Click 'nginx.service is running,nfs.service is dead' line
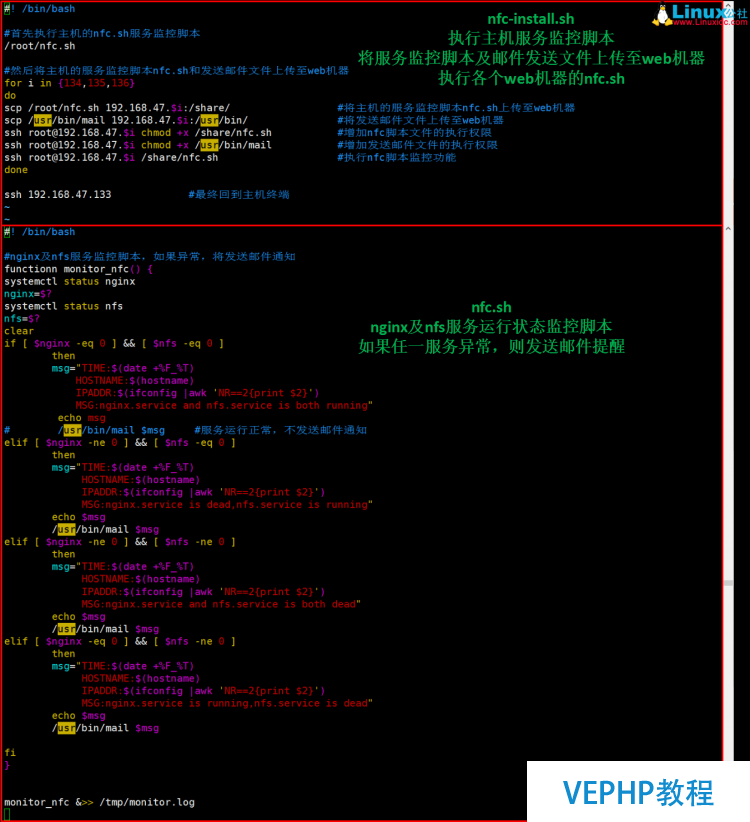Screen dimensions: 750x822 pyautogui.click(x=227, y=704)
